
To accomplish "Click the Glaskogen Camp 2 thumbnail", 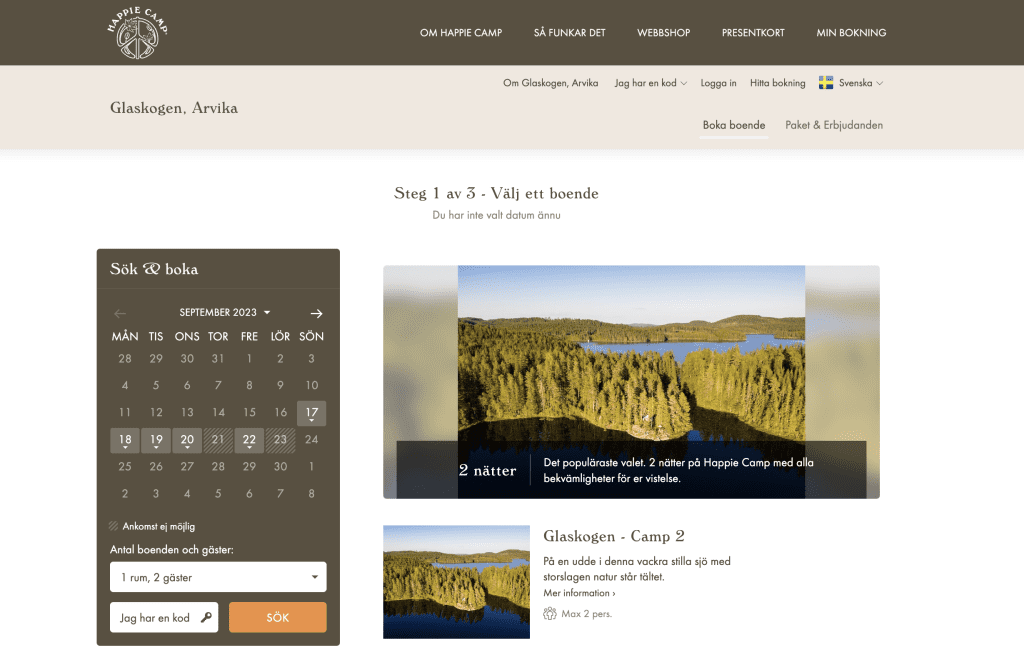I will point(456,581).
